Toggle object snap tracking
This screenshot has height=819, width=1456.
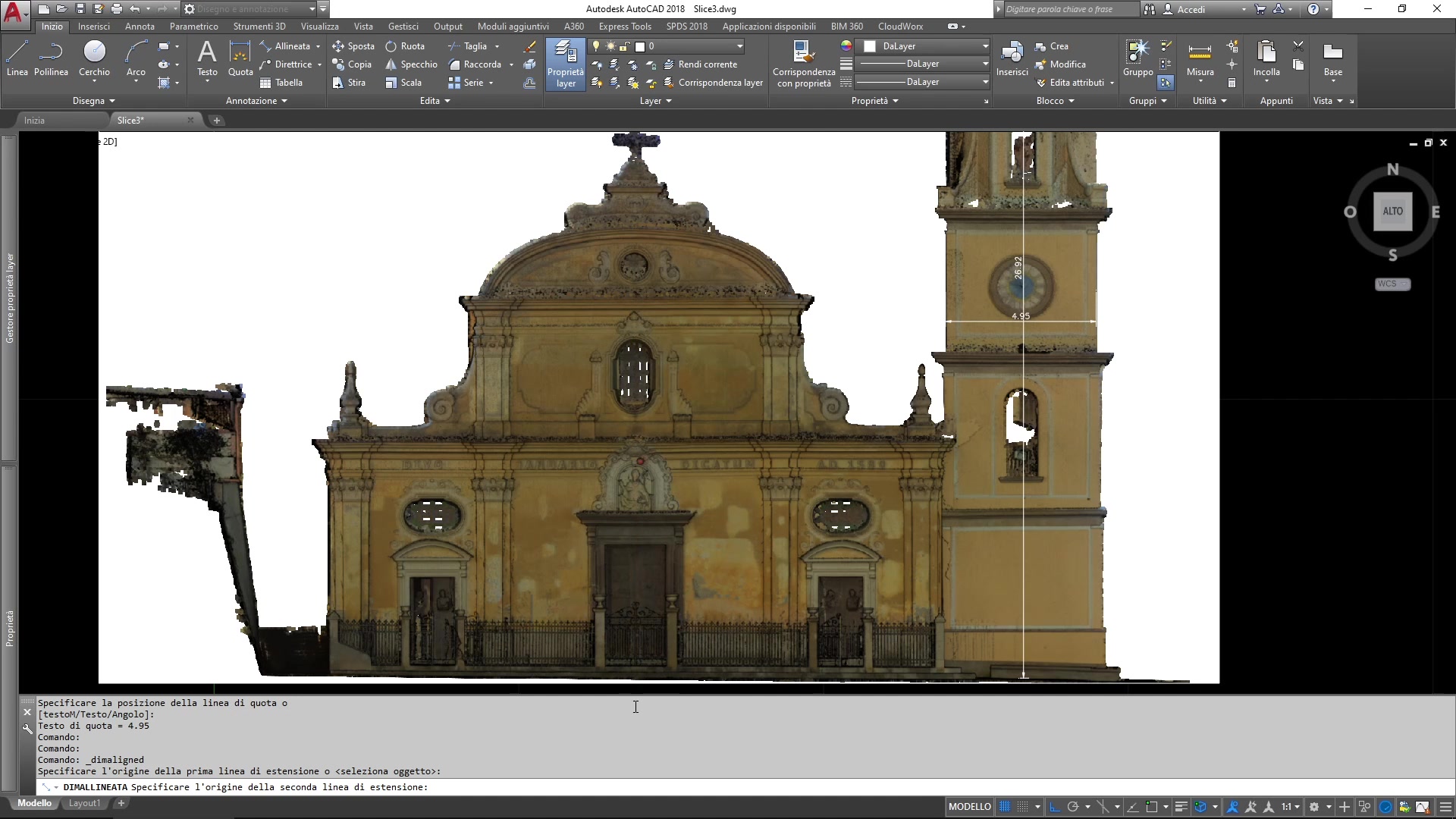[1133, 807]
